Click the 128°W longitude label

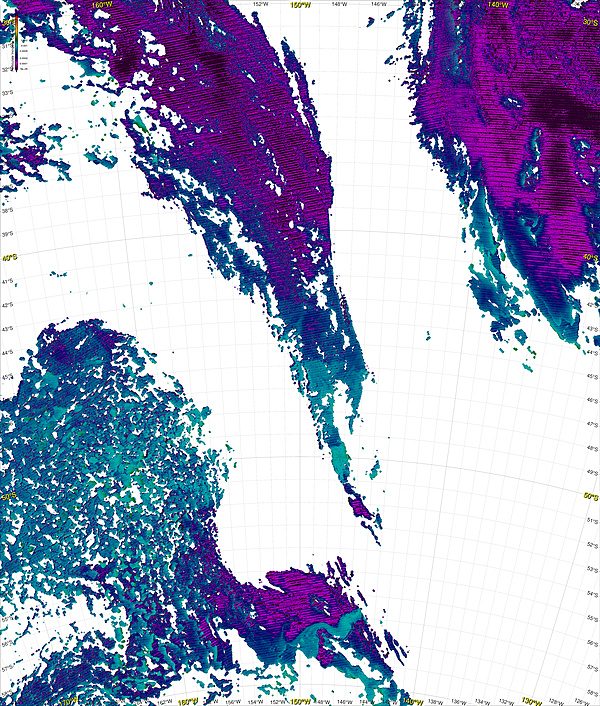coord(558,701)
